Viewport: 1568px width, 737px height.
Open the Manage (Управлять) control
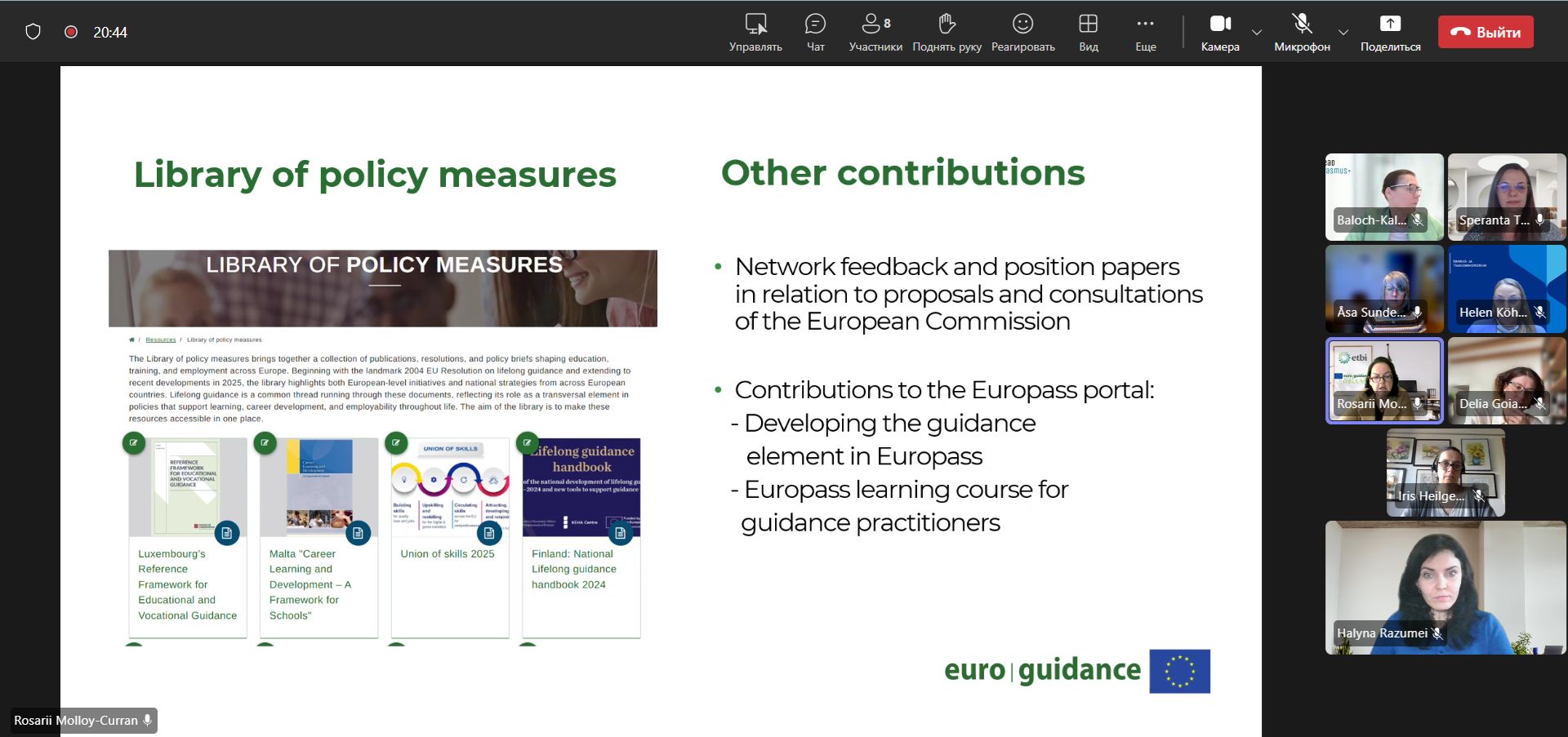(755, 33)
